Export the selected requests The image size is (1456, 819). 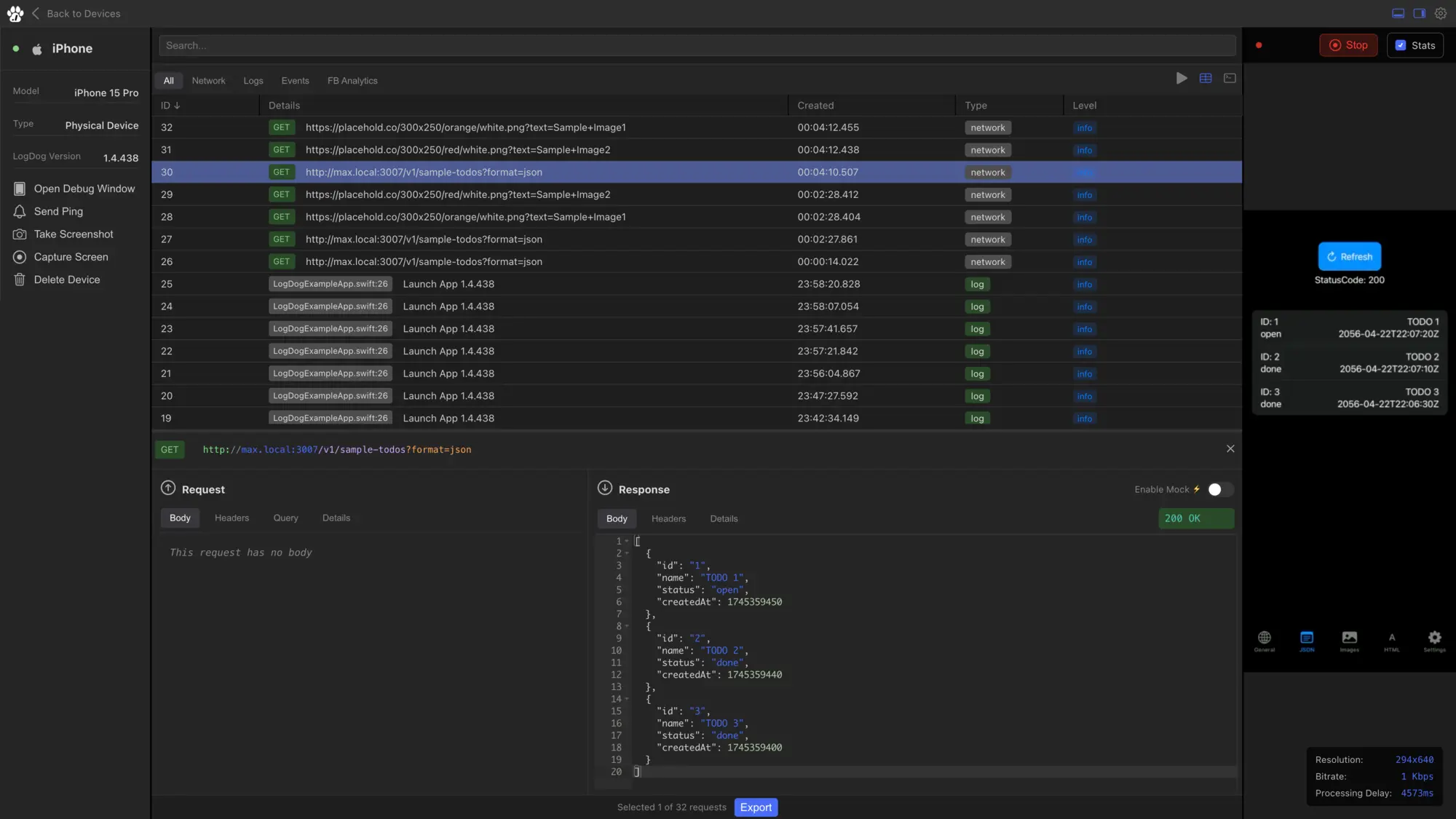pos(756,807)
